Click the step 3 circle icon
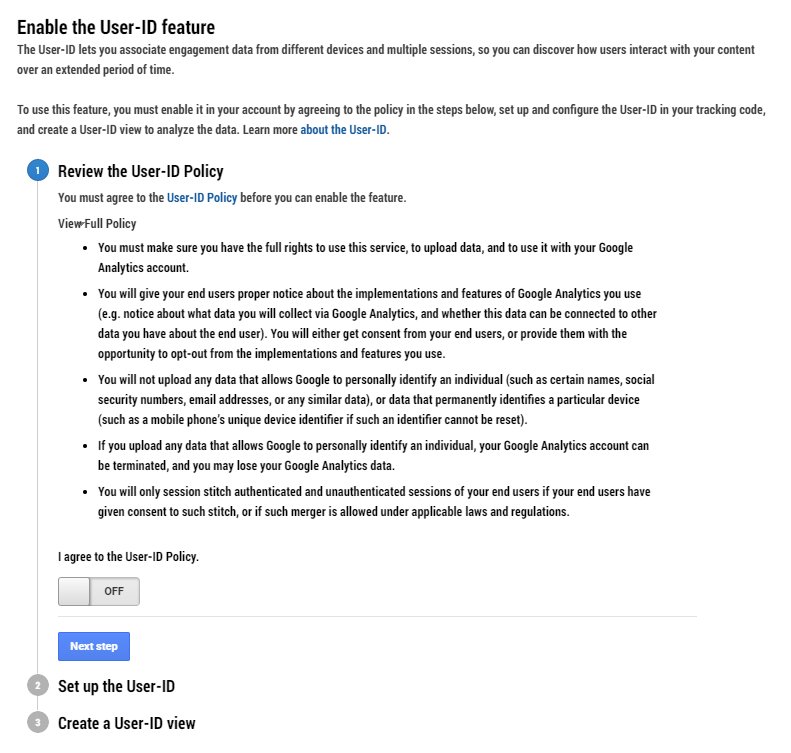The image size is (791, 753). click(x=37, y=723)
